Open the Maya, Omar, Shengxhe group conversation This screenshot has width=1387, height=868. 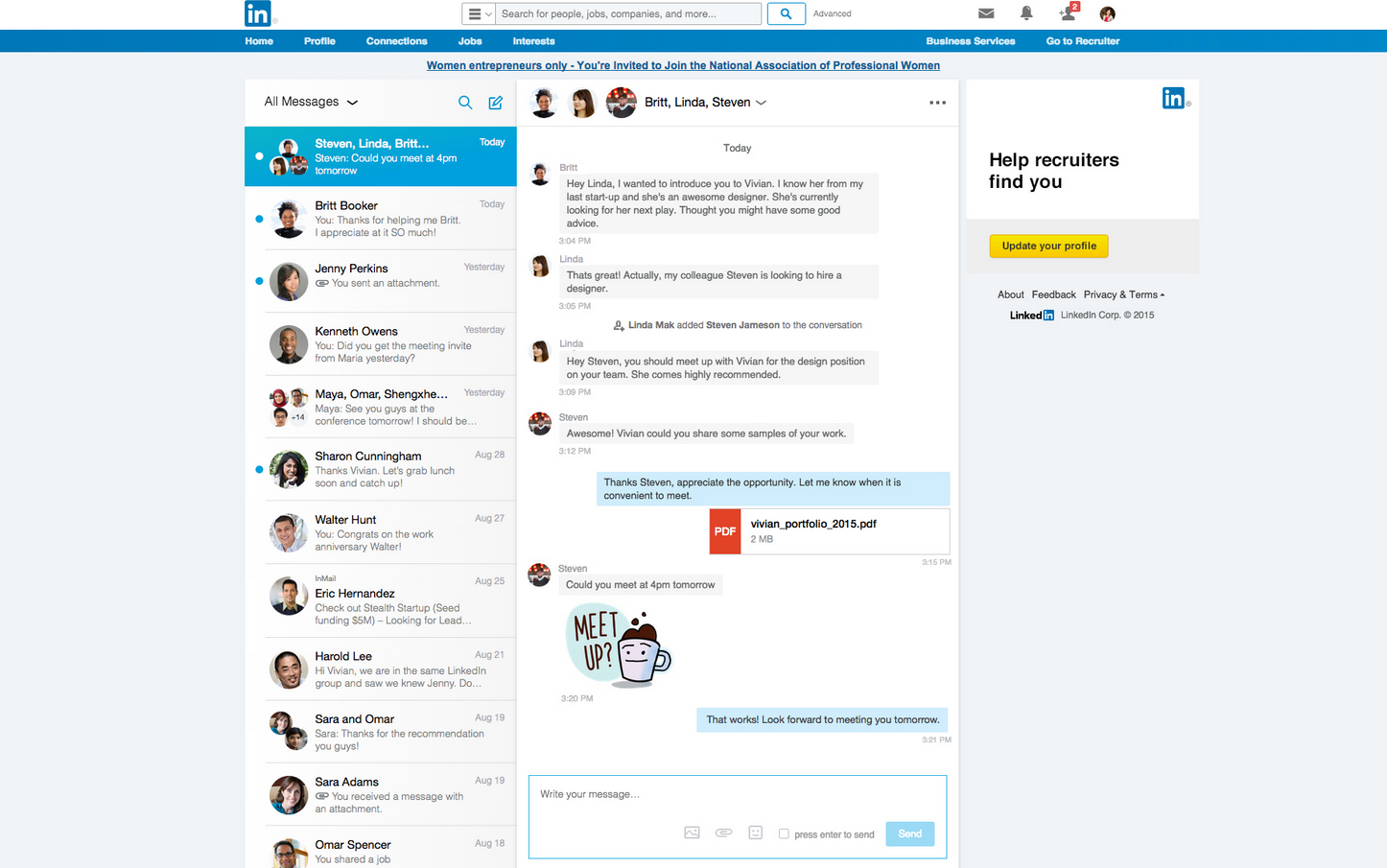coord(381,407)
